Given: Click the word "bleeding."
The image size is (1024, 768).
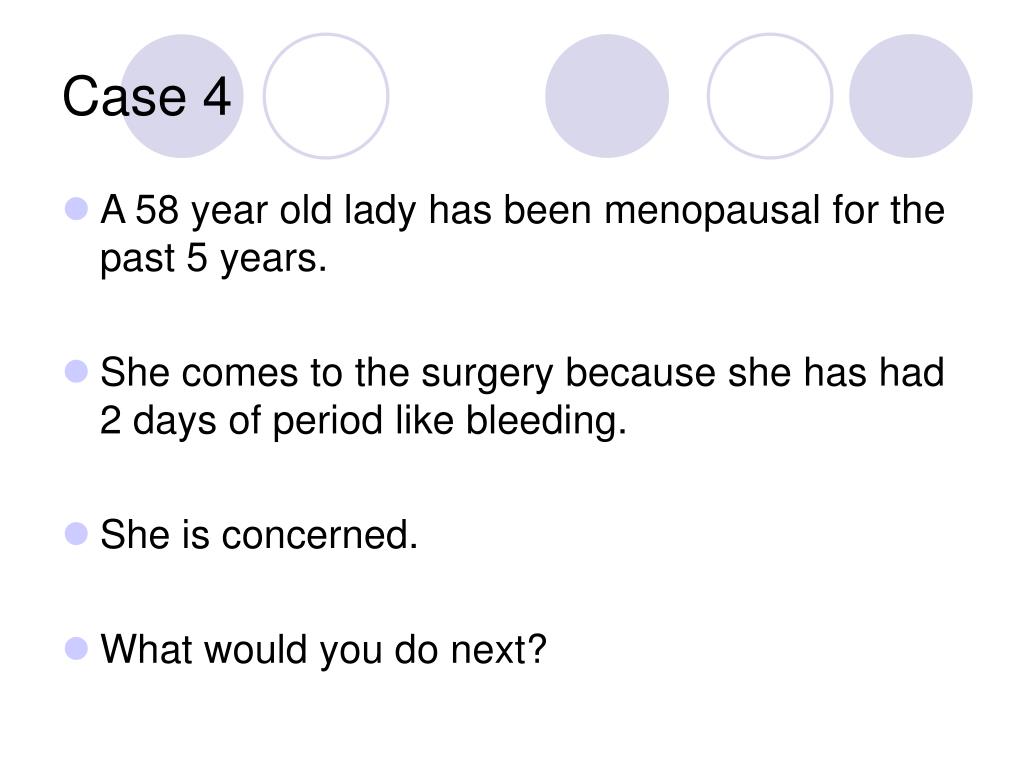Looking at the screenshot, I should click(x=546, y=421).
